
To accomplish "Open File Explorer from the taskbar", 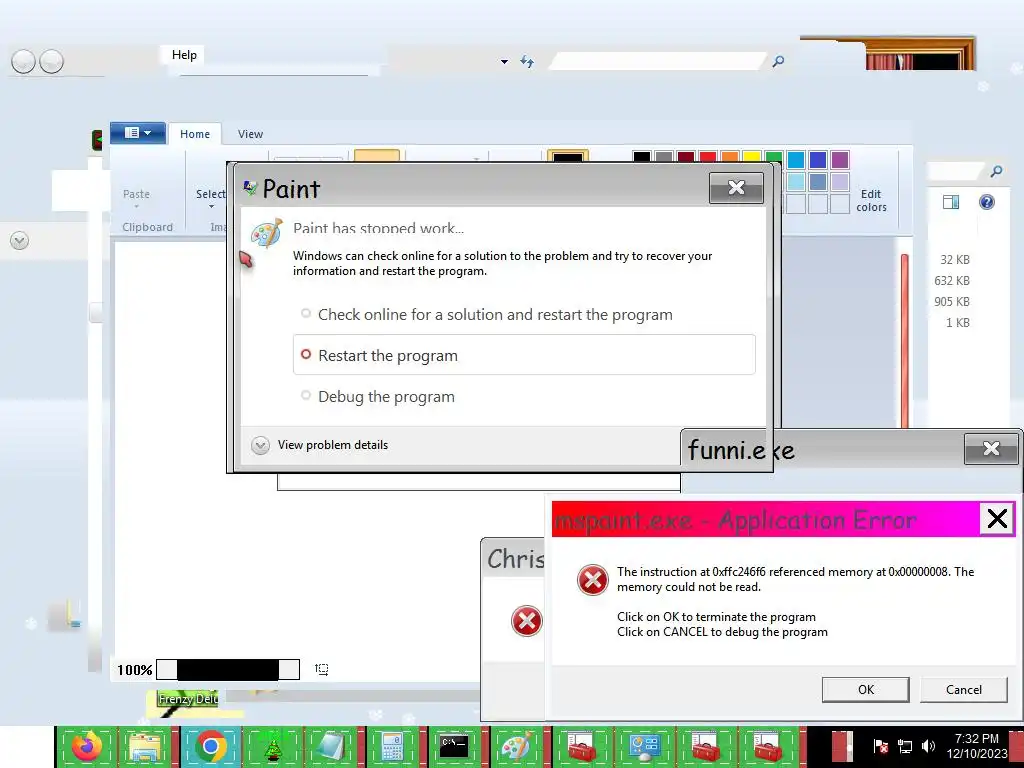I will 145,747.
